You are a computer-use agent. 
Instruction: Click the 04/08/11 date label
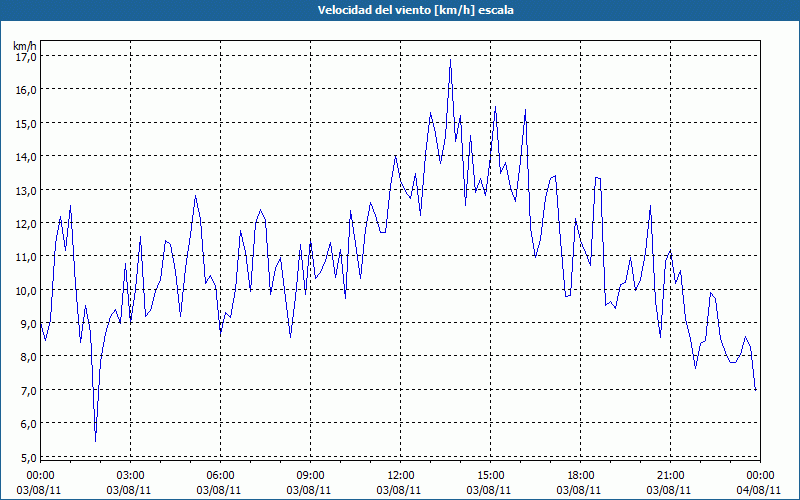tap(758, 490)
